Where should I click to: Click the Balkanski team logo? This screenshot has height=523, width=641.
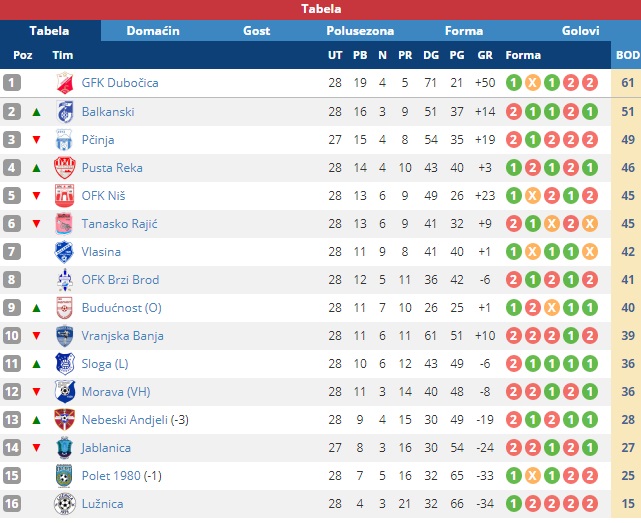pos(64,111)
